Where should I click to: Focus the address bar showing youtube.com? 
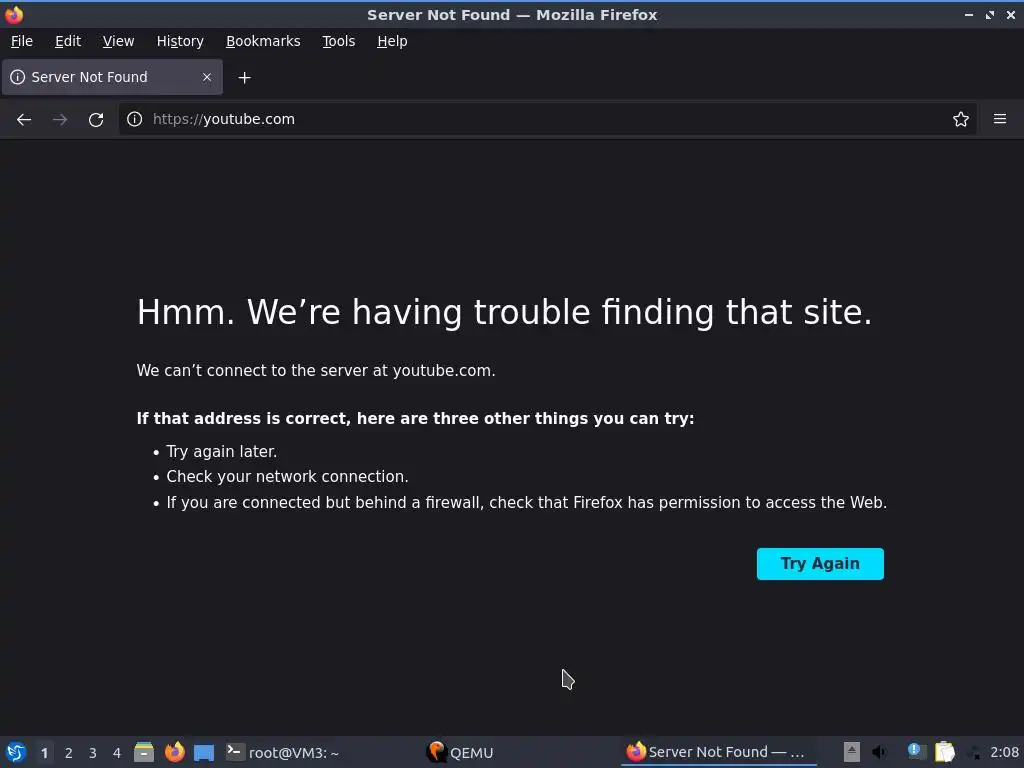[x=547, y=119]
